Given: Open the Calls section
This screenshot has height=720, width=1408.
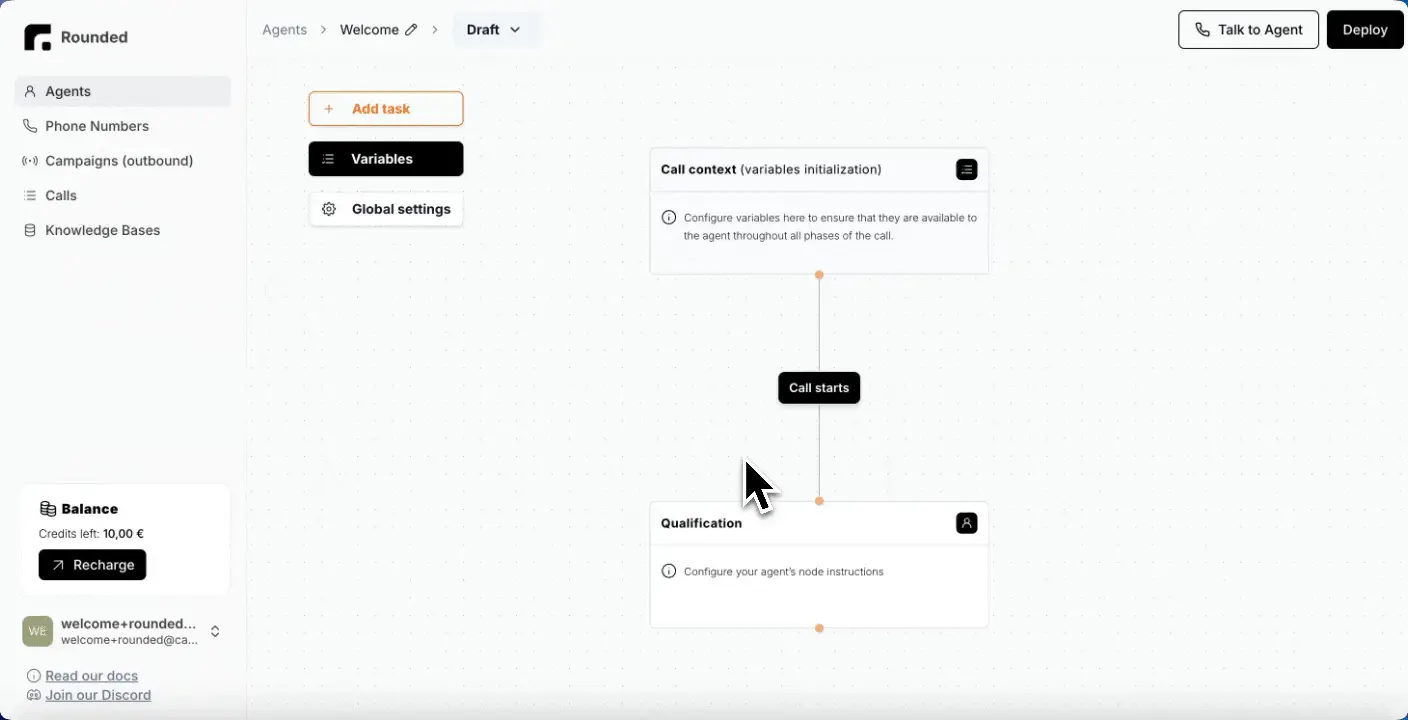Looking at the screenshot, I should point(61,196).
